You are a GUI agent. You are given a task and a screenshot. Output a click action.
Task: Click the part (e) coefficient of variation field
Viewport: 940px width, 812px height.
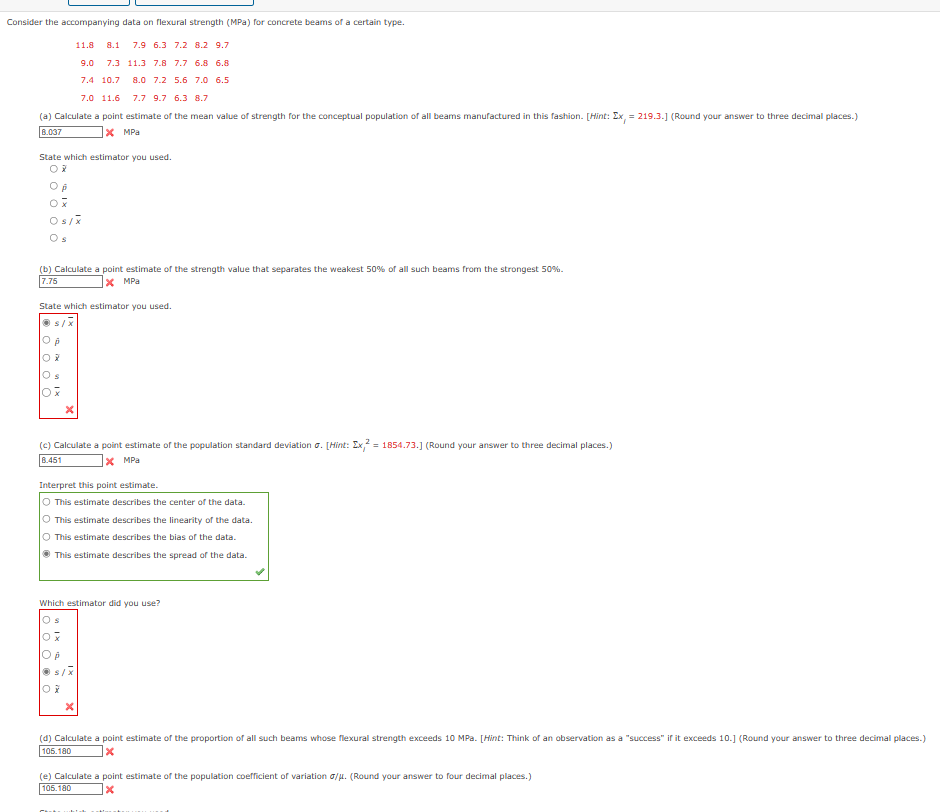(x=71, y=789)
